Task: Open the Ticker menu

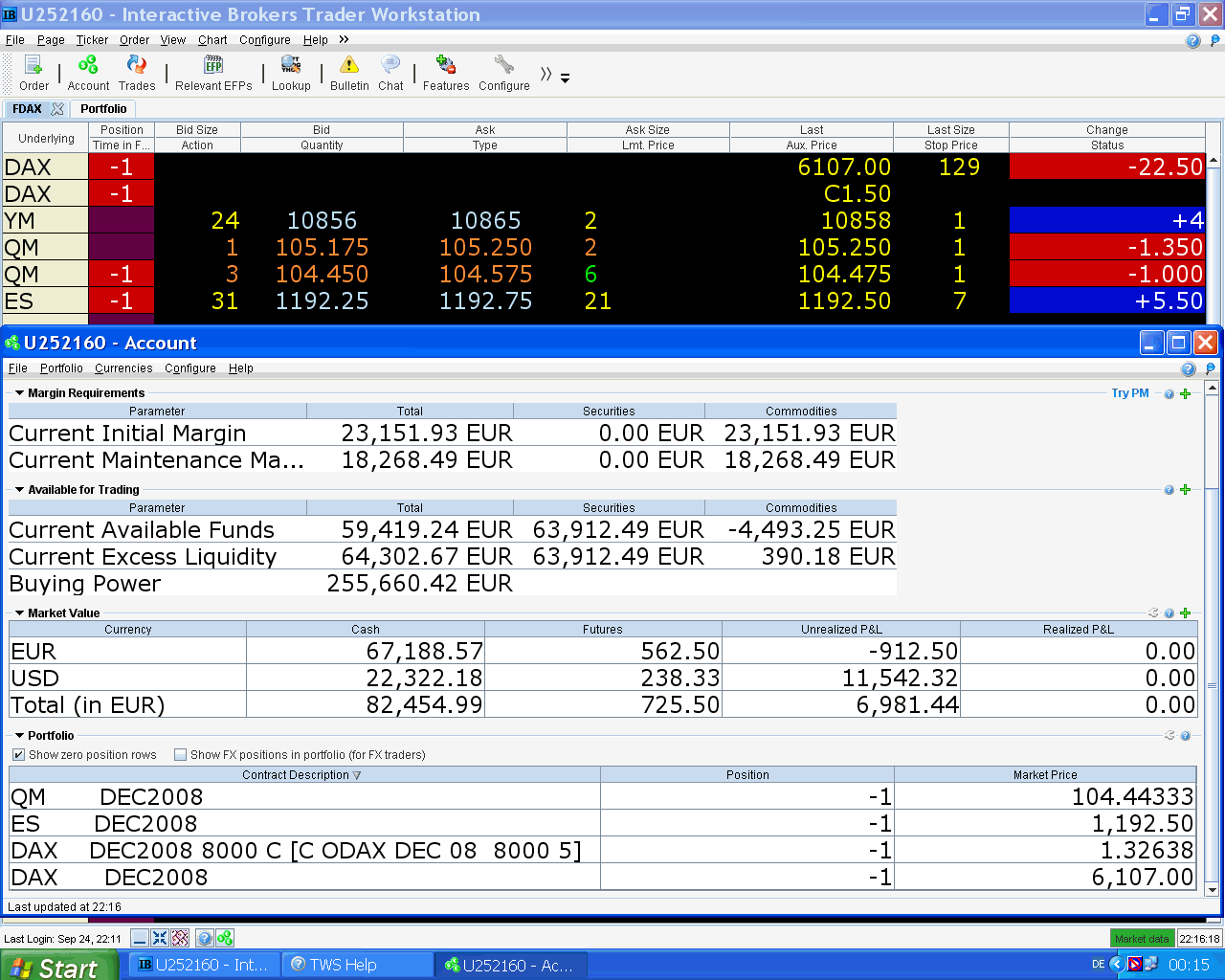Action: pos(92,40)
